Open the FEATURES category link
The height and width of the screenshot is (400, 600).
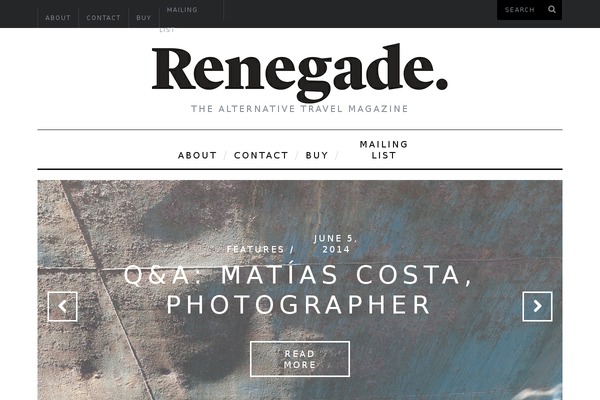[256, 249]
